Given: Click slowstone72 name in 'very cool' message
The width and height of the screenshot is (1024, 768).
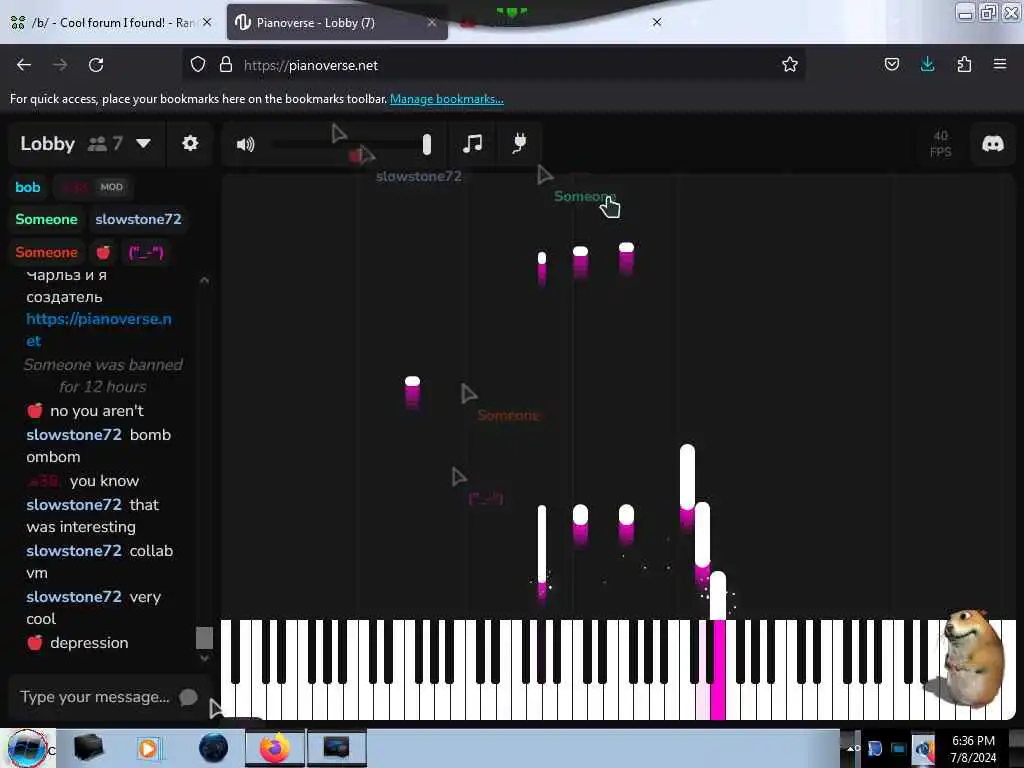Looking at the screenshot, I should [x=74, y=597].
